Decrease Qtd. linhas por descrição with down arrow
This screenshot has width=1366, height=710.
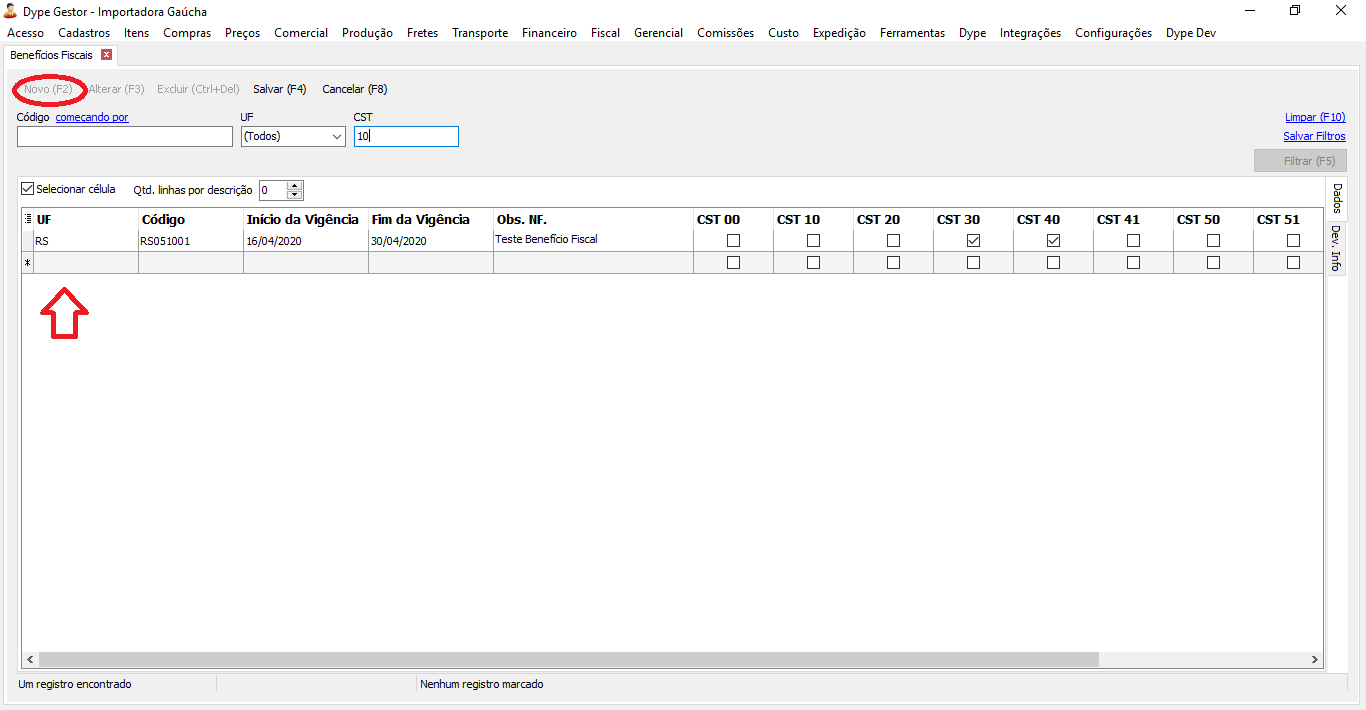(294, 195)
